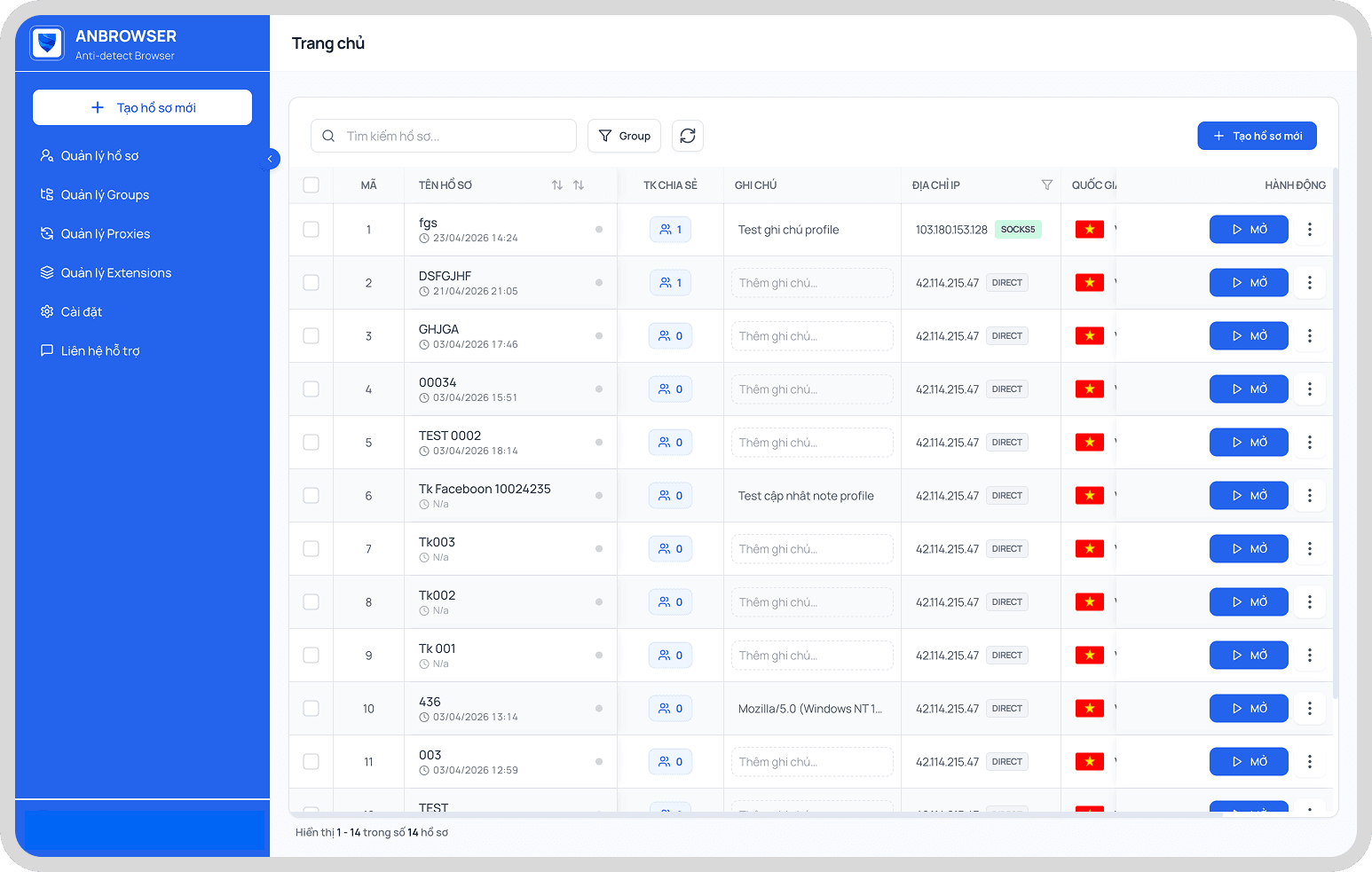The height and width of the screenshot is (872, 1372).
Task: Click the search magnifier icon
Action: (328, 136)
